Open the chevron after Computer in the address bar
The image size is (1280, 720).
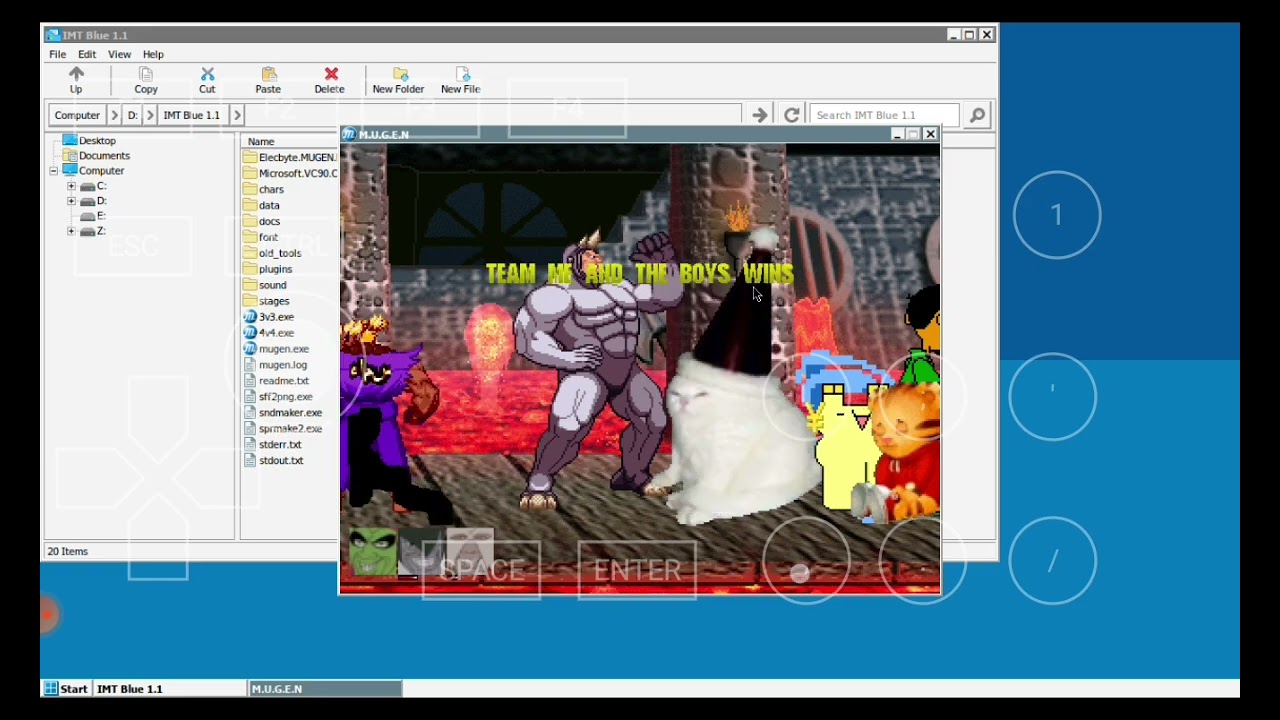click(114, 115)
